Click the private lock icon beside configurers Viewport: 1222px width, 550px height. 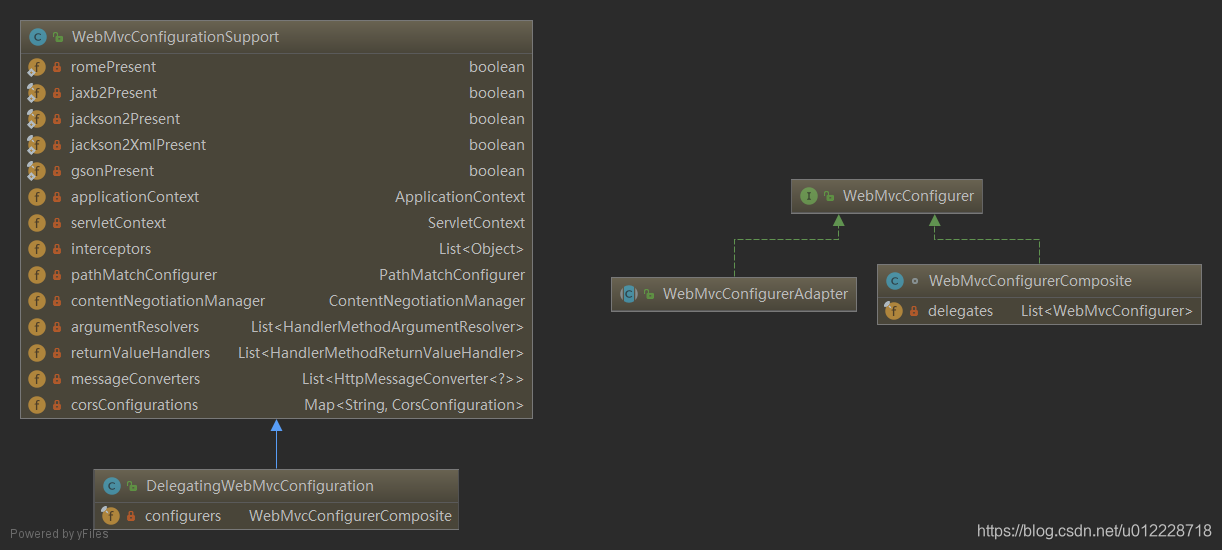(x=131, y=516)
